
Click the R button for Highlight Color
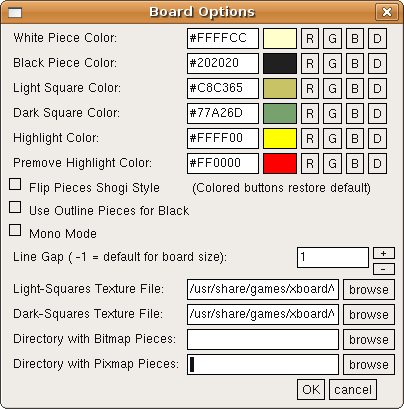[x=310, y=139]
